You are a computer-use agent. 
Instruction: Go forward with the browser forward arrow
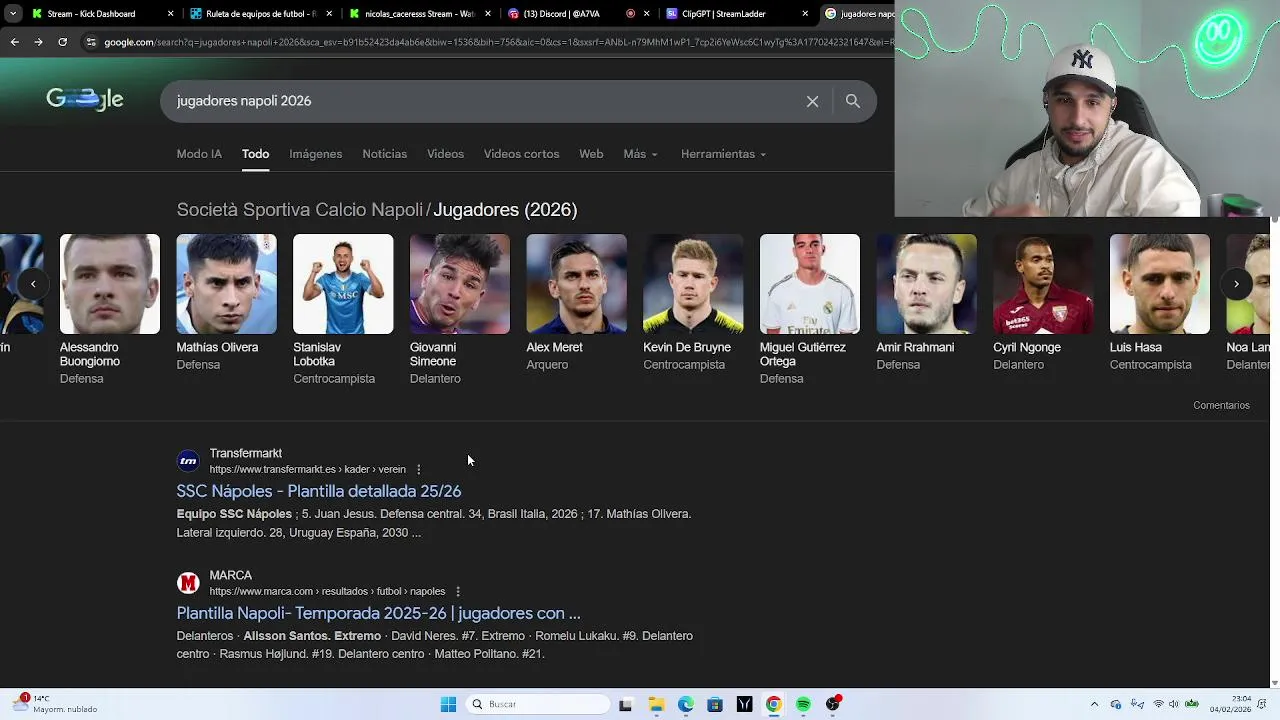point(38,42)
